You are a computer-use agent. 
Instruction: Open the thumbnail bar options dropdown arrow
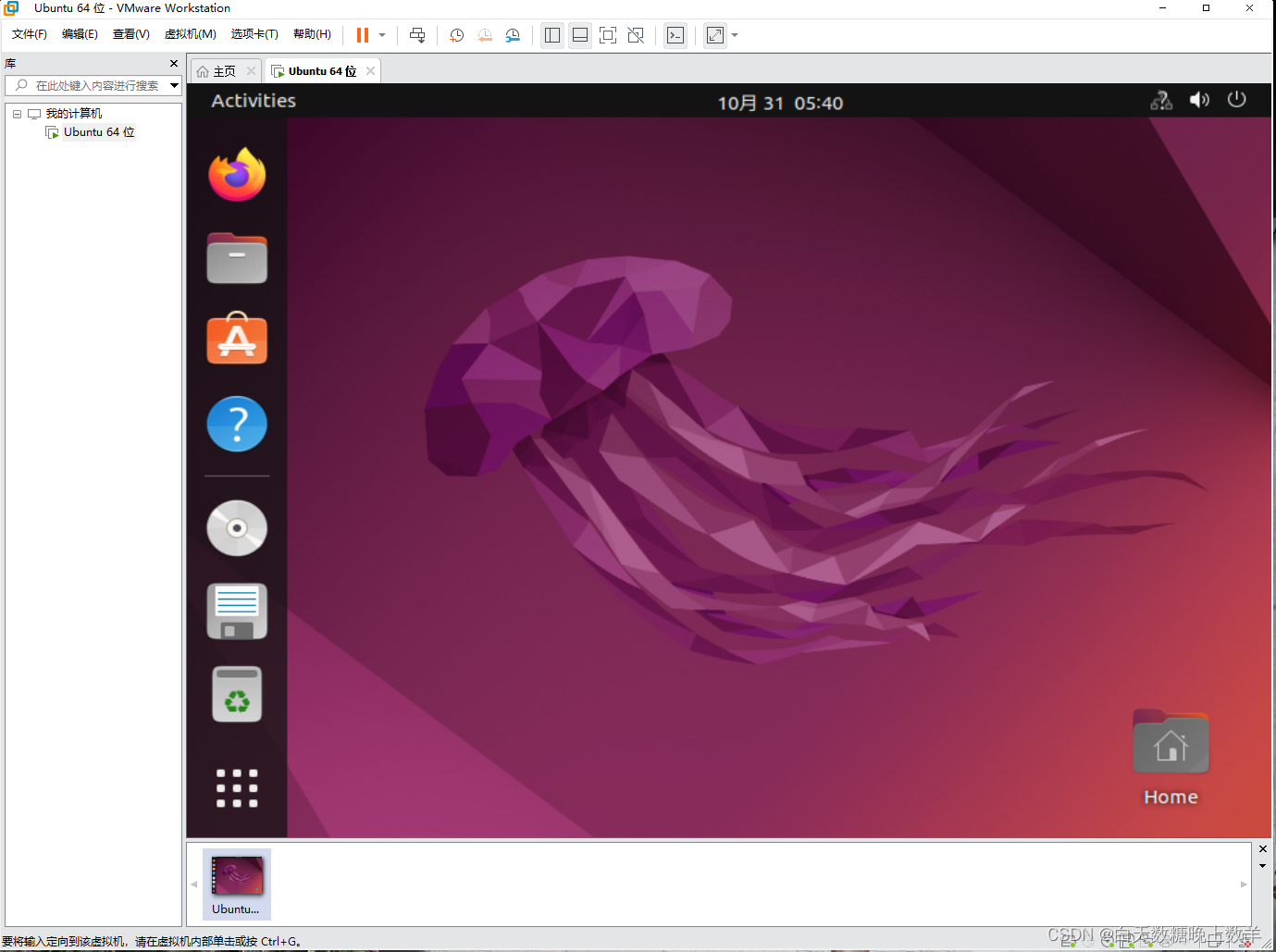tap(1263, 866)
